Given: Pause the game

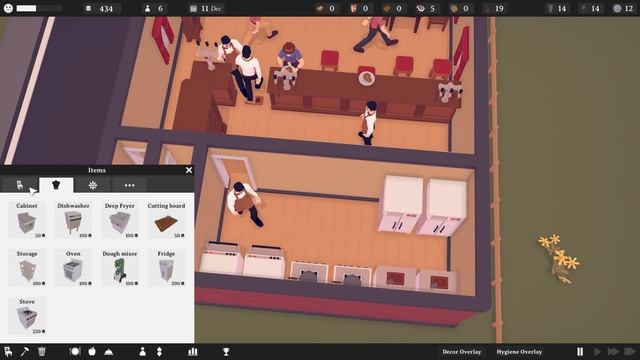Looking at the screenshot, I should tap(580, 351).
